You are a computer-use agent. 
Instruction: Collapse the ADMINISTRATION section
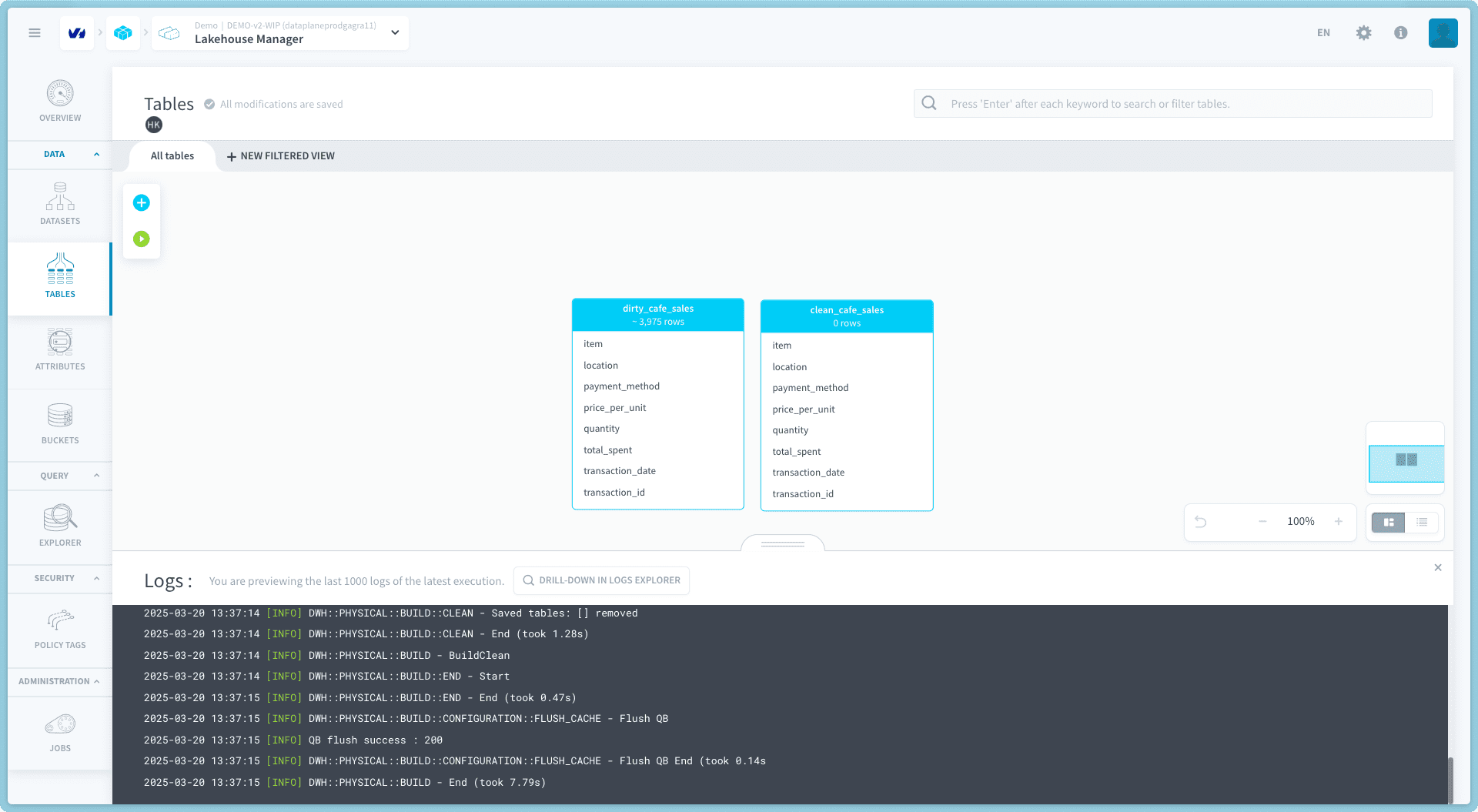point(60,681)
